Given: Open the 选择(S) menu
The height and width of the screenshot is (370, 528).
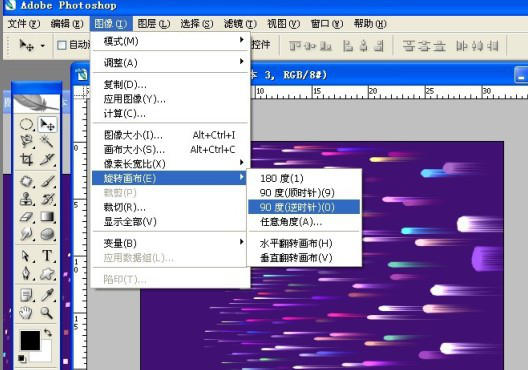Looking at the screenshot, I should [197, 24].
